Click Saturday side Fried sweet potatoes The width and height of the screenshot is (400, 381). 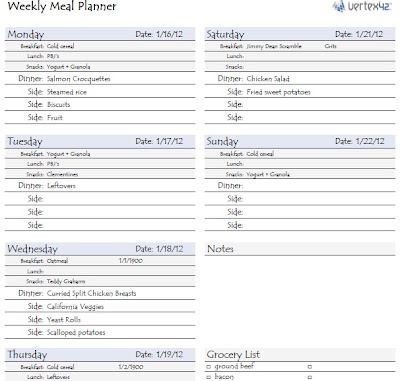tap(278, 92)
